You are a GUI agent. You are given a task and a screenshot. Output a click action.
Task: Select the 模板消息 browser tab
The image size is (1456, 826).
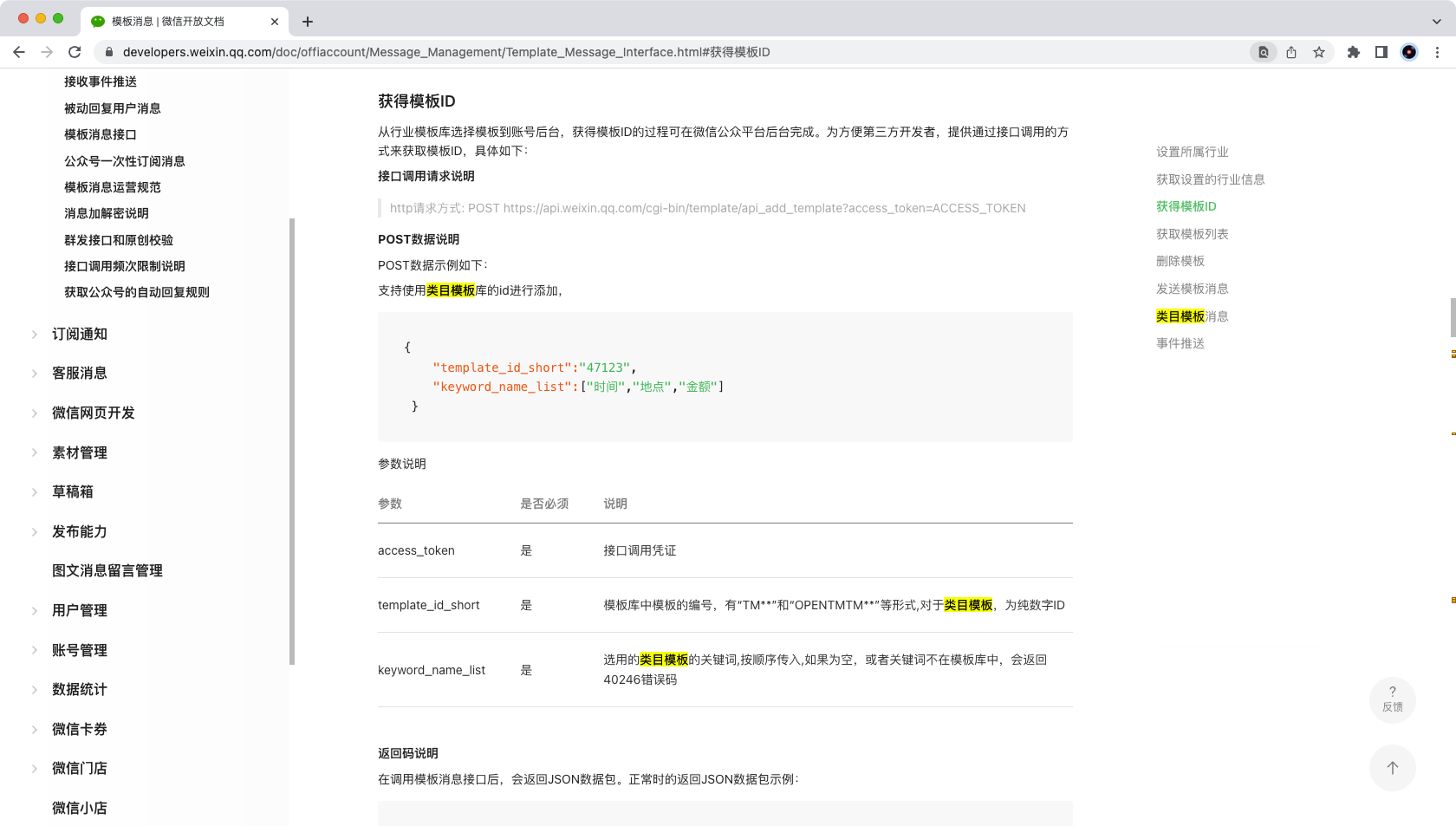pos(185,22)
